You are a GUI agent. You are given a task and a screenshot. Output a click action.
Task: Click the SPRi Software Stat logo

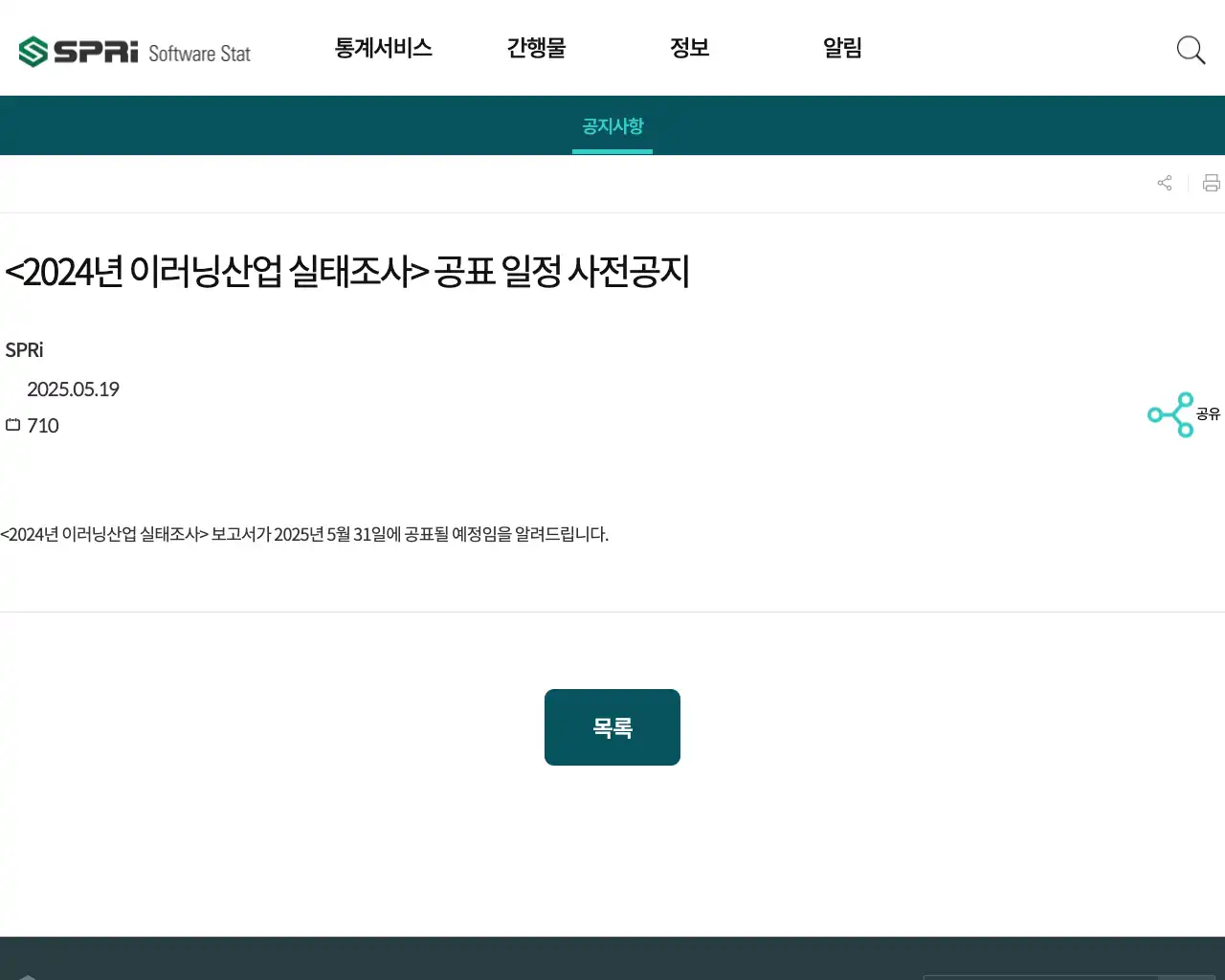[x=134, y=52]
